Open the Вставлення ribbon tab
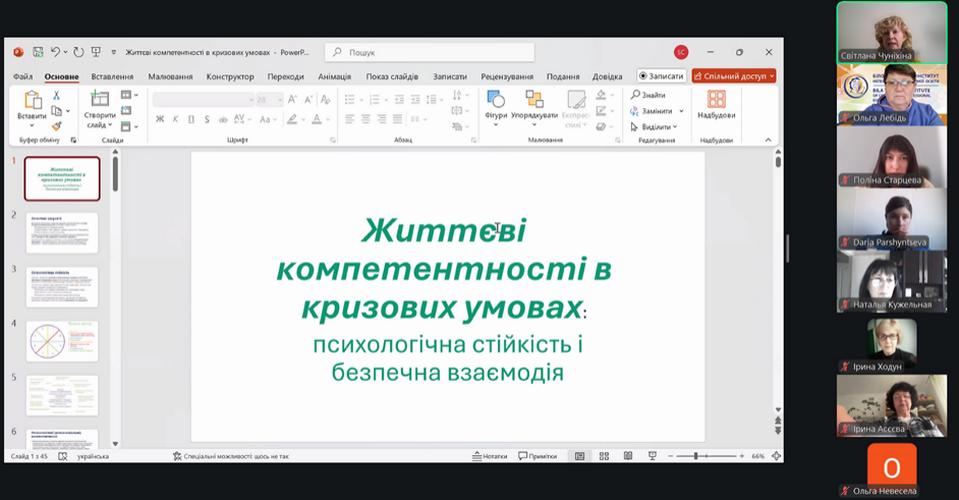Viewport: 959px width, 500px height. point(112,76)
